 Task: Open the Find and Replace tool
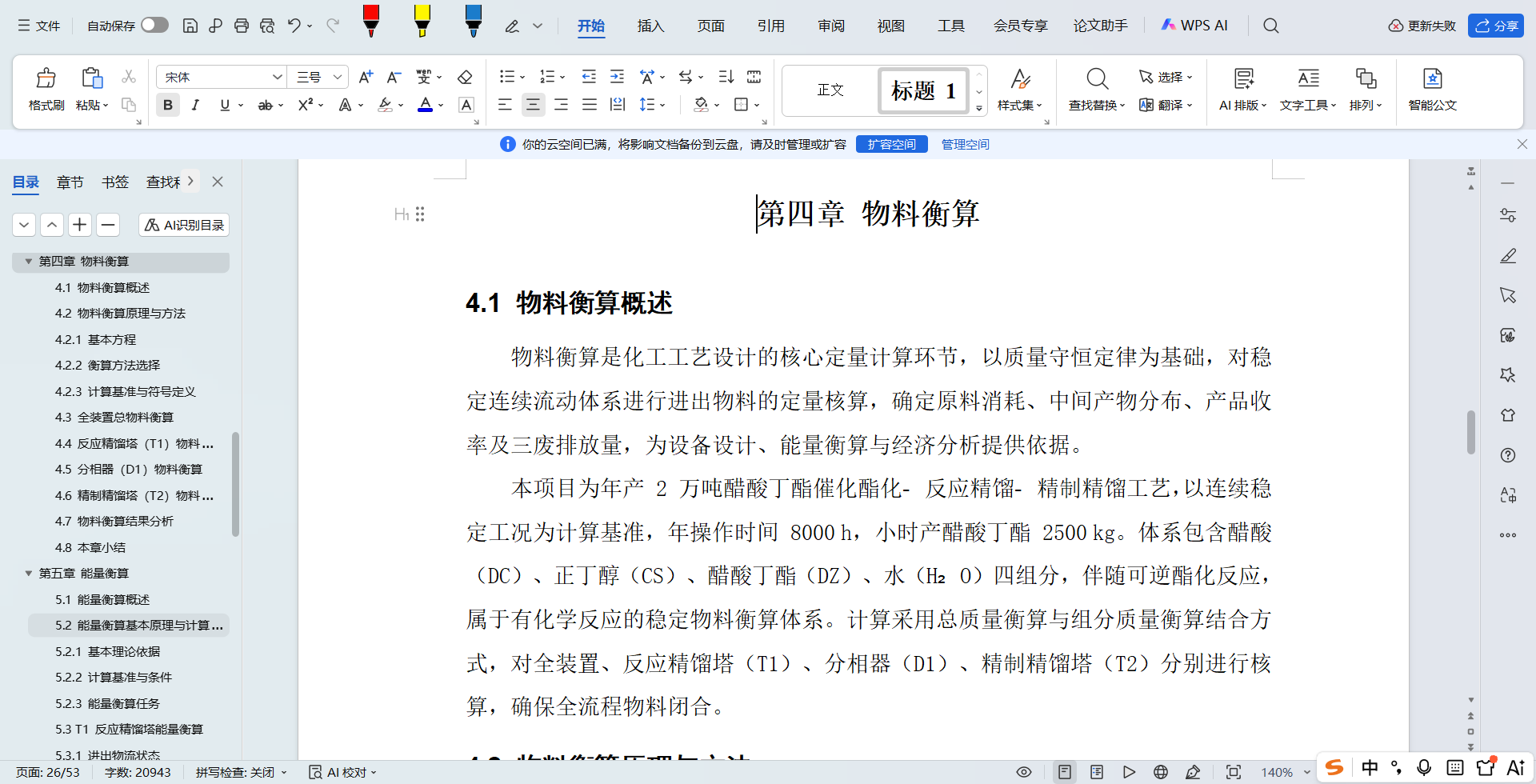1097,88
